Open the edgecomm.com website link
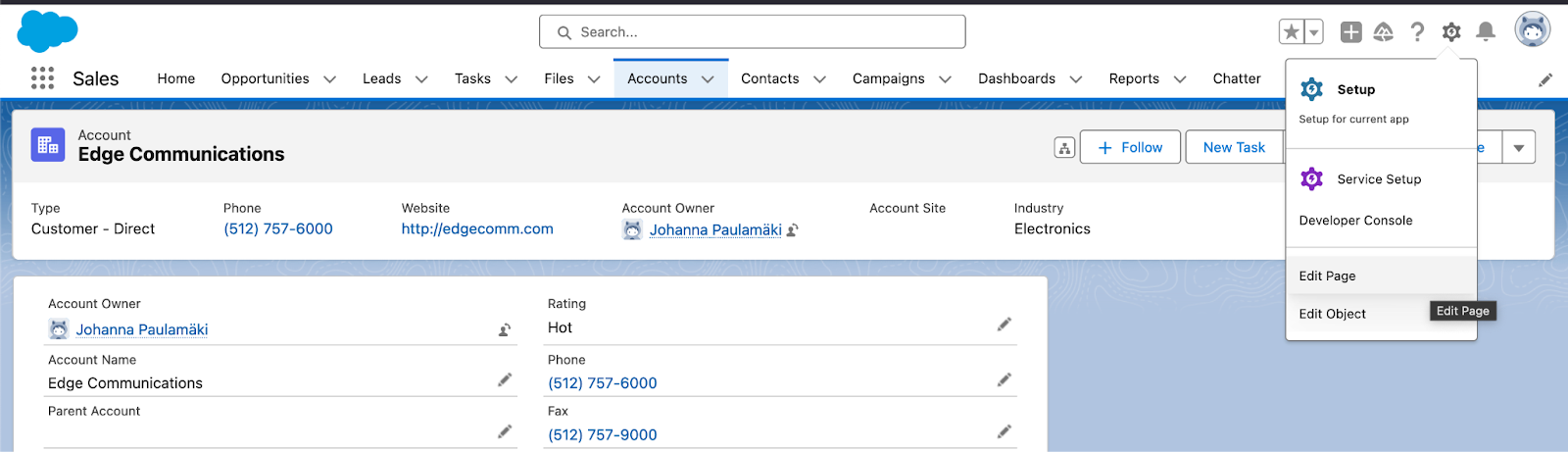Image resolution: width=1568 pixels, height=452 pixels. 477,229
